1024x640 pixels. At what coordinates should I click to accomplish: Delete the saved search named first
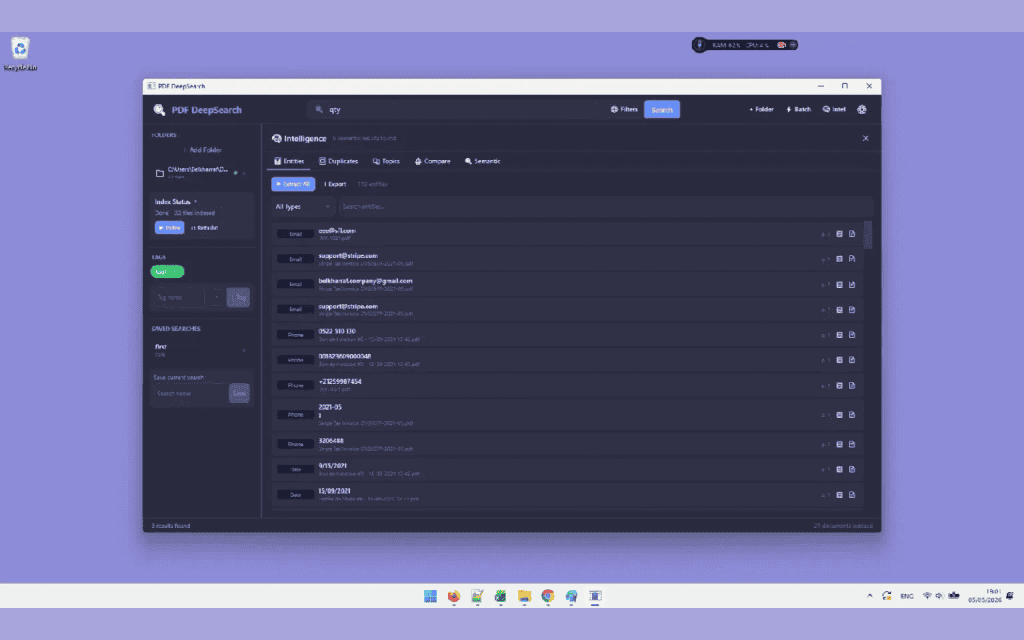click(x=244, y=351)
